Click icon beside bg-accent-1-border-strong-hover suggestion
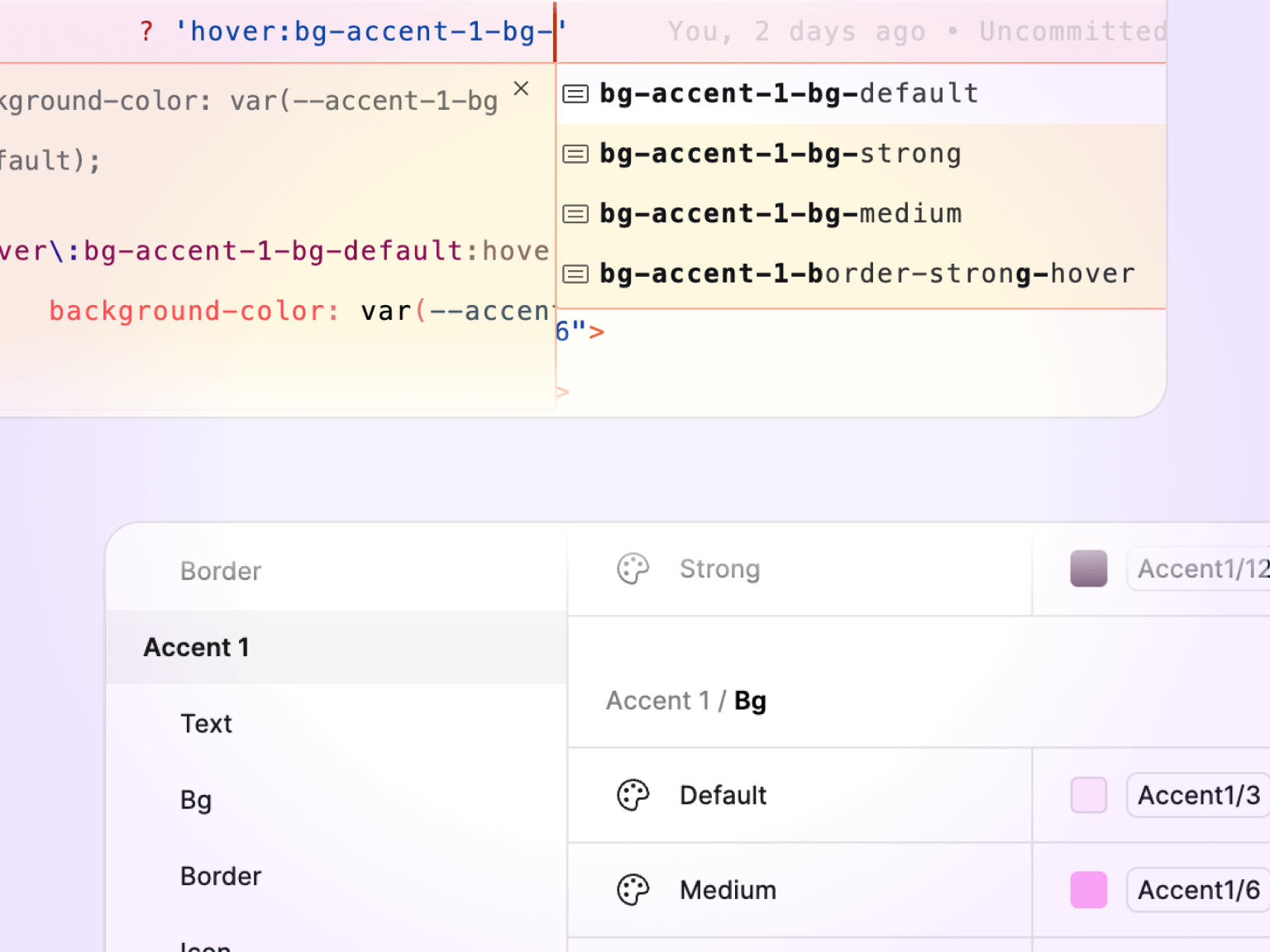This screenshot has width=1270, height=952. [575, 274]
